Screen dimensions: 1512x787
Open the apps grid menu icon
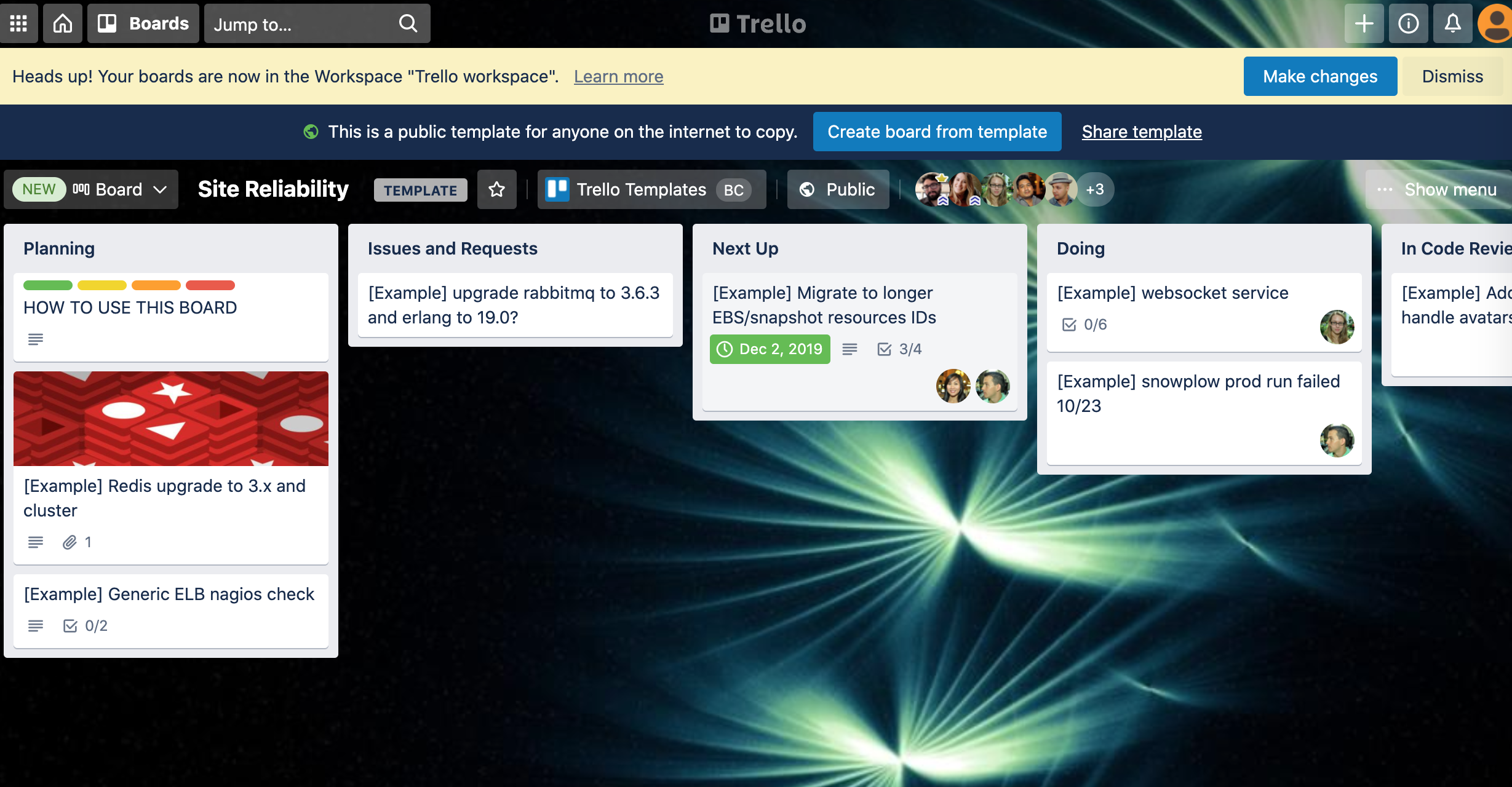pos(18,23)
